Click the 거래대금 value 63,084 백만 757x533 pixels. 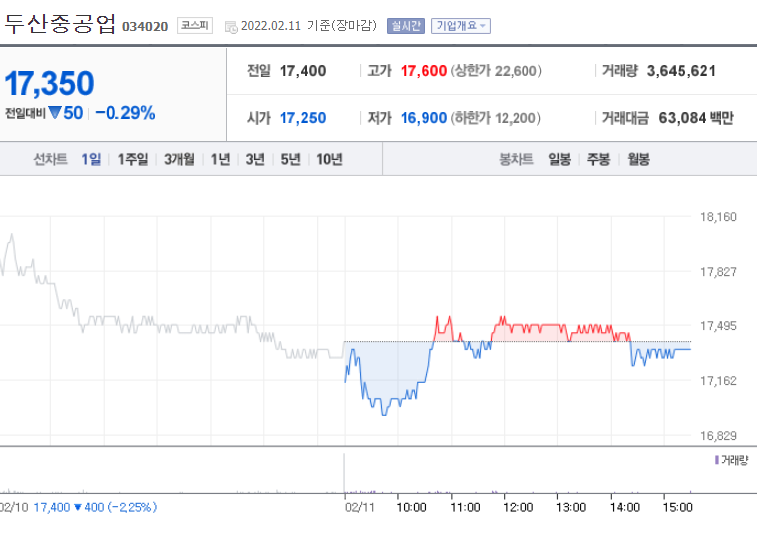click(x=696, y=118)
